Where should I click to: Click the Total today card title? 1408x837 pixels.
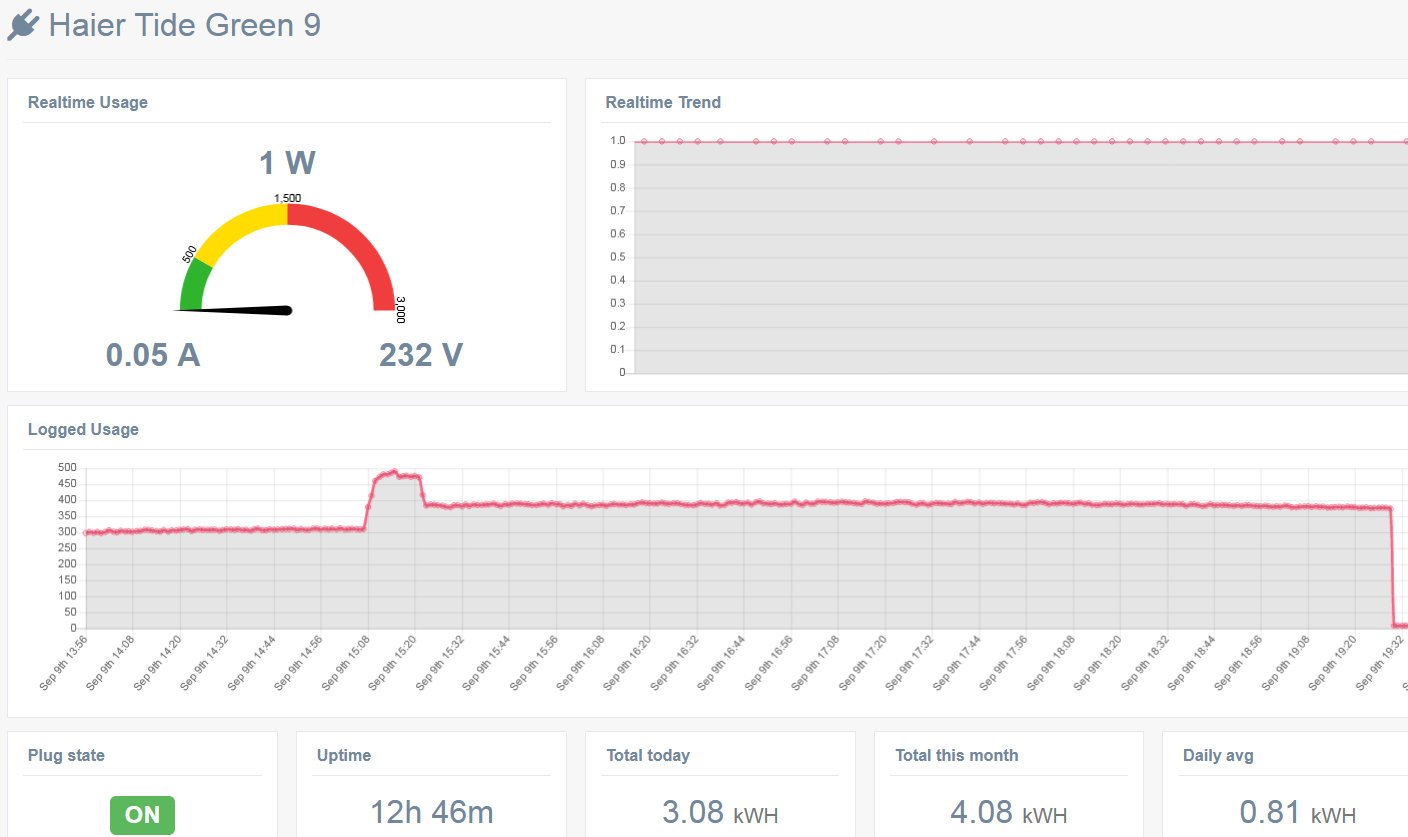[x=648, y=755]
